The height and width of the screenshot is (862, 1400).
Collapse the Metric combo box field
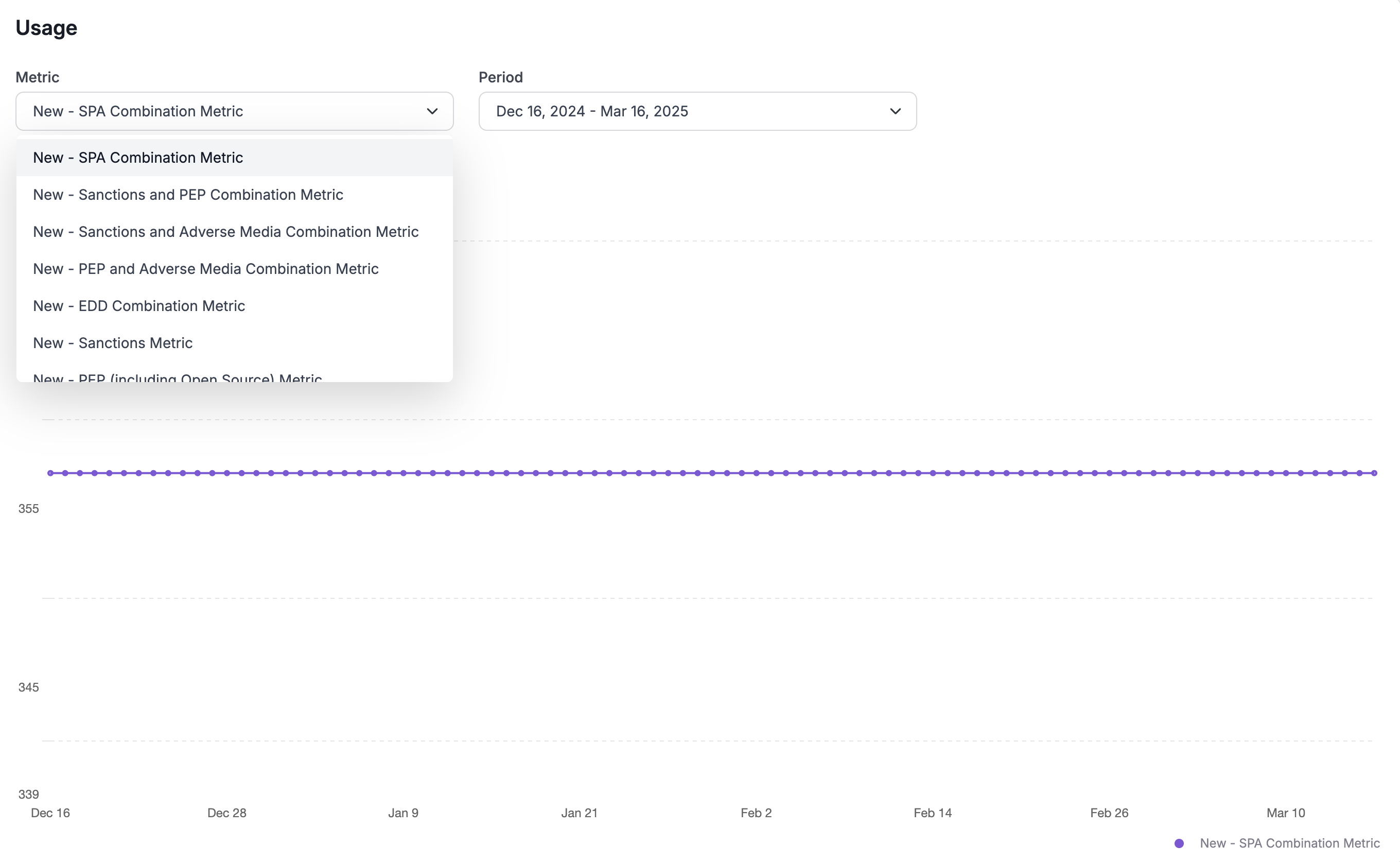pyautogui.click(x=228, y=111)
